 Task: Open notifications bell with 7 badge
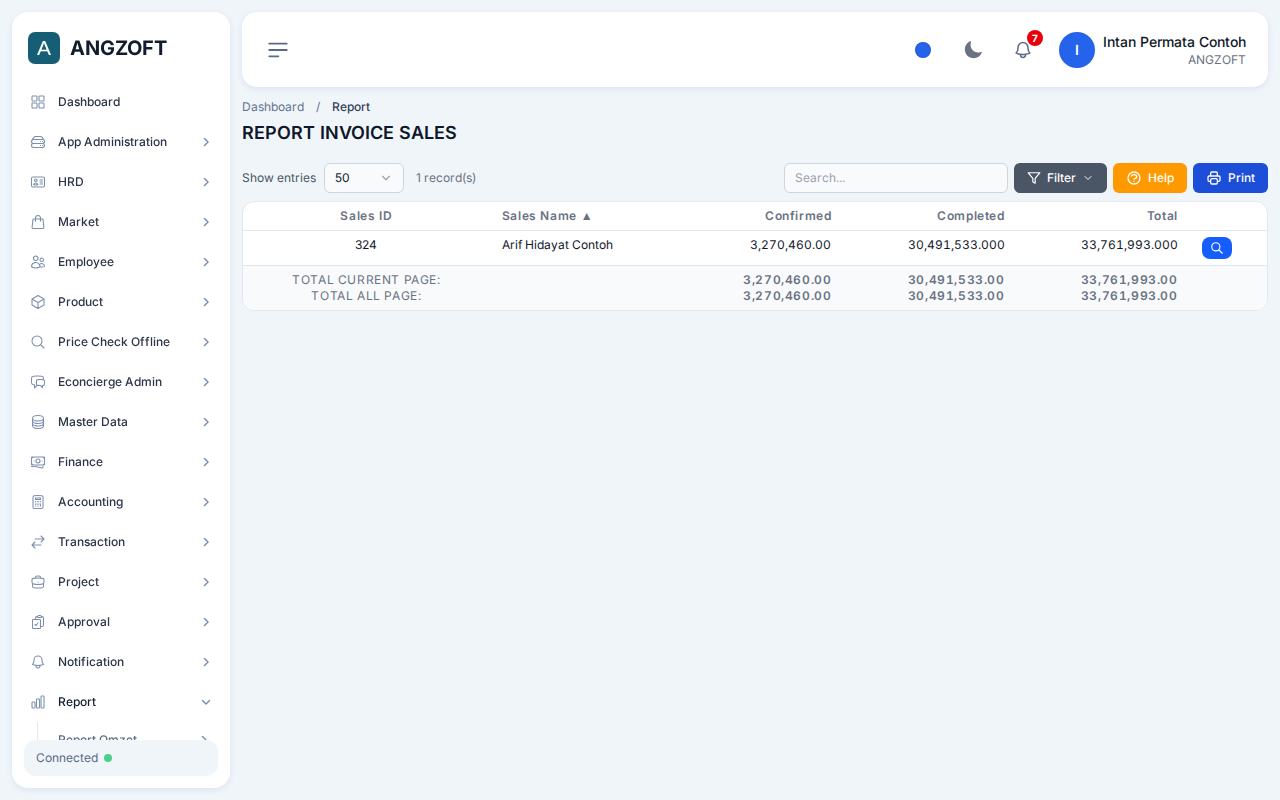pyautogui.click(x=1023, y=49)
